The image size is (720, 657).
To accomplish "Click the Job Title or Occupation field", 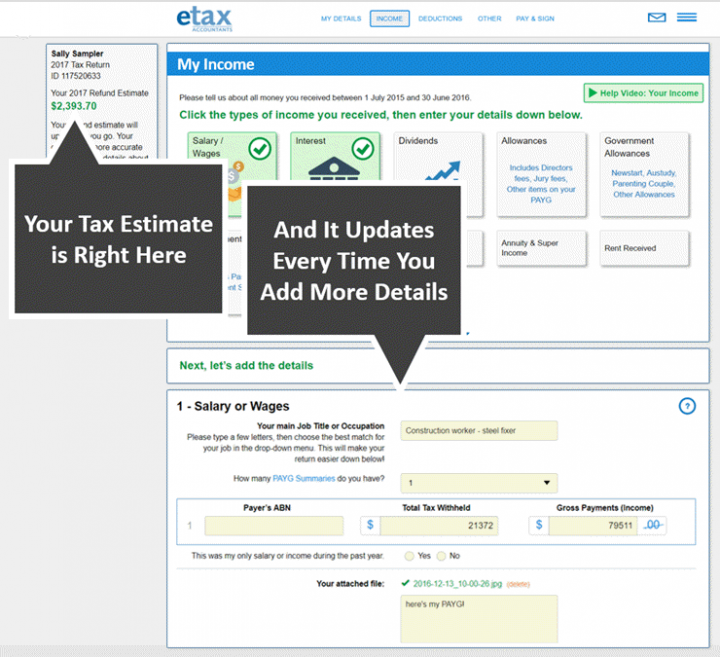I will click(x=479, y=431).
